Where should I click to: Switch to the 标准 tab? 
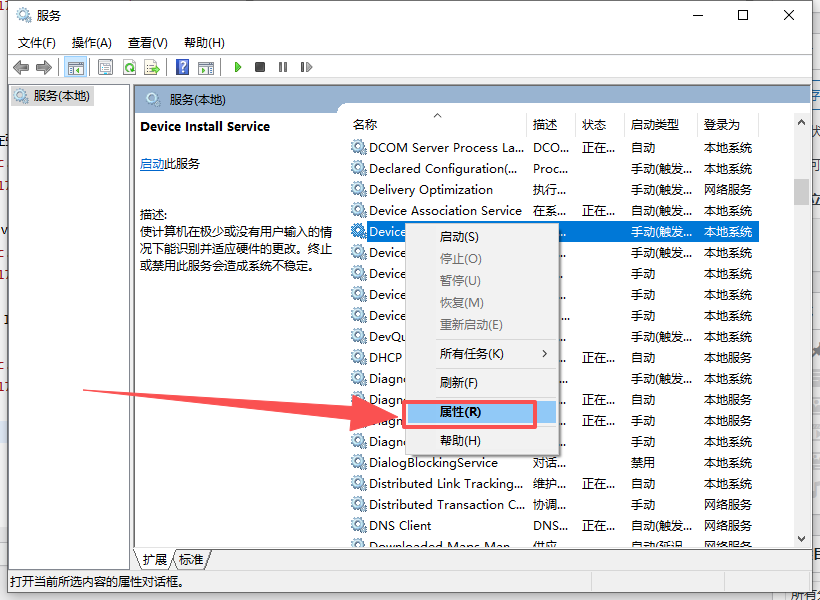point(190,559)
